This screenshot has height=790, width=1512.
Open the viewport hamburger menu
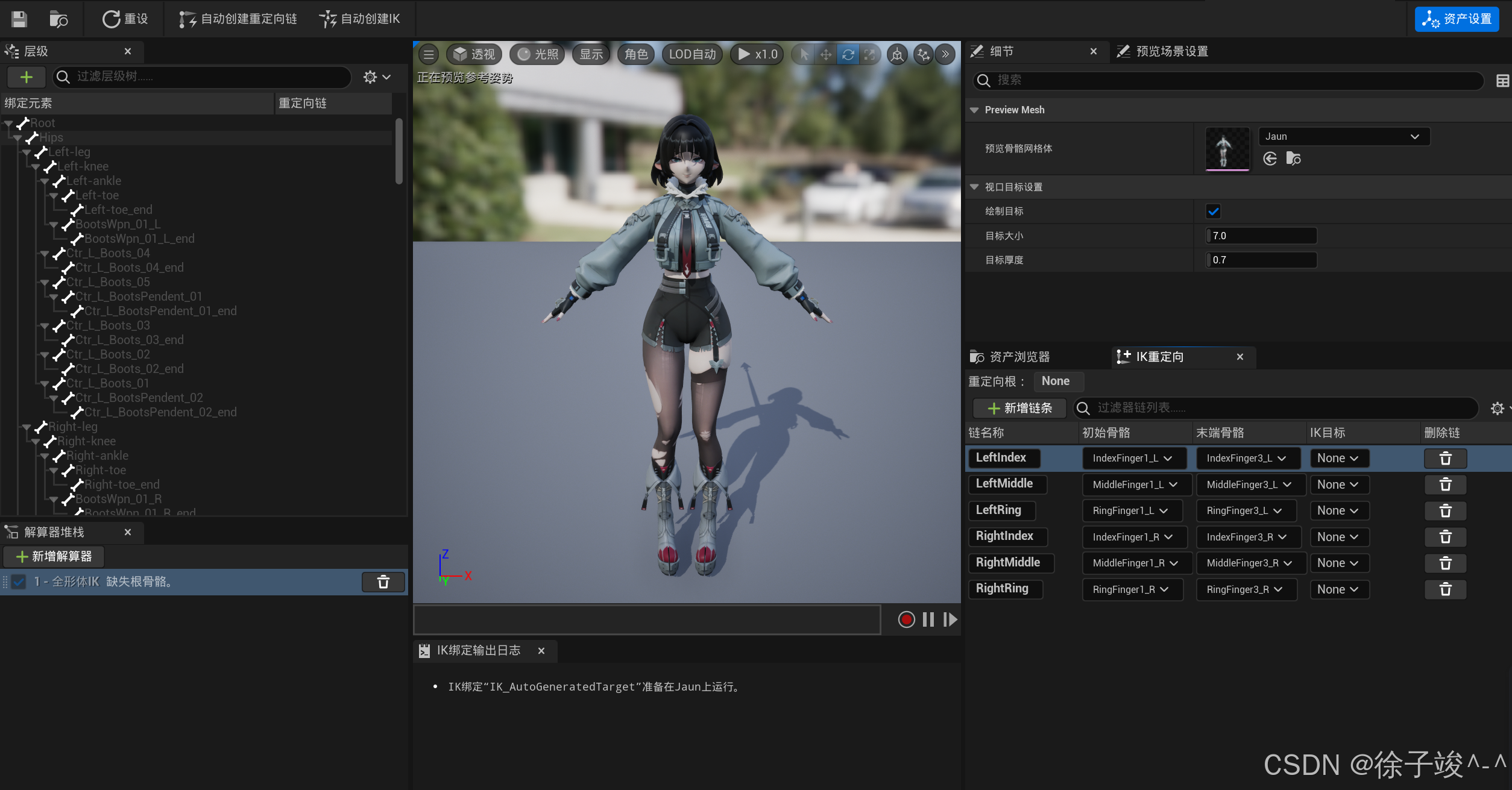tap(429, 55)
